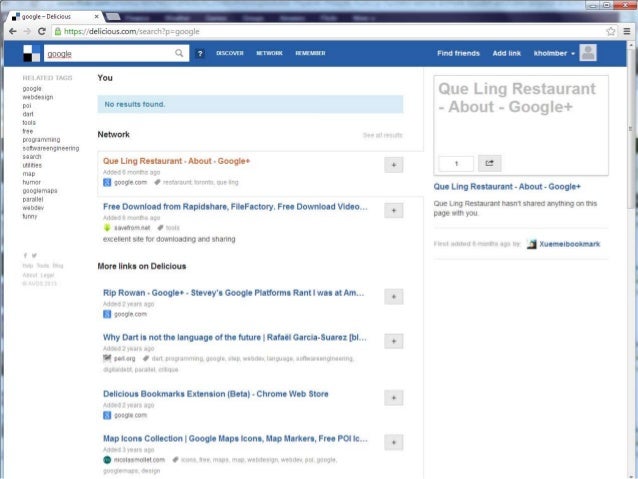The image size is (638, 479).
Task: Select related tag humor
Action: click(x=32, y=182)
